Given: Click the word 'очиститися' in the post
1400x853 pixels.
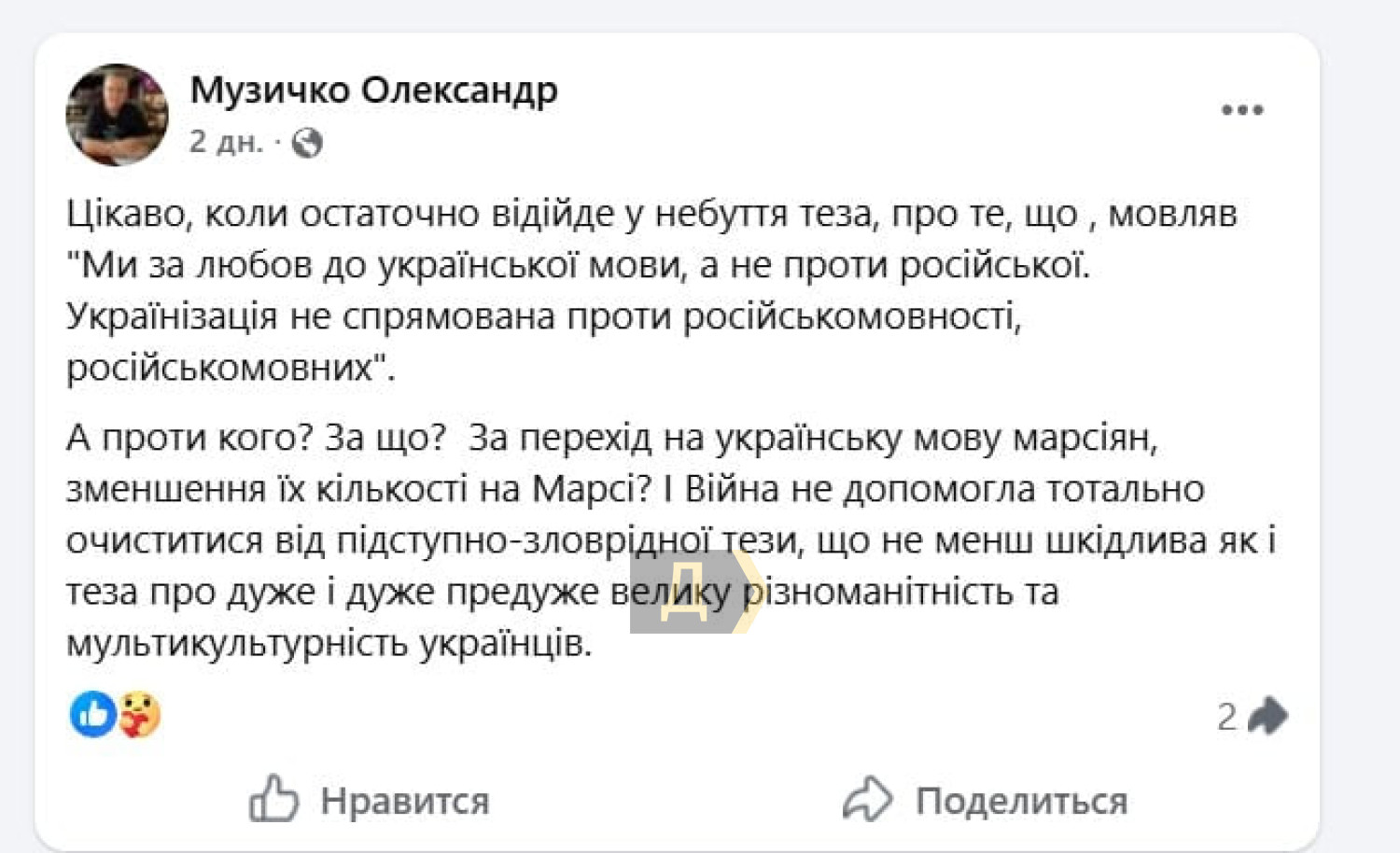Looking at the screenshot, I should [164, 541].
